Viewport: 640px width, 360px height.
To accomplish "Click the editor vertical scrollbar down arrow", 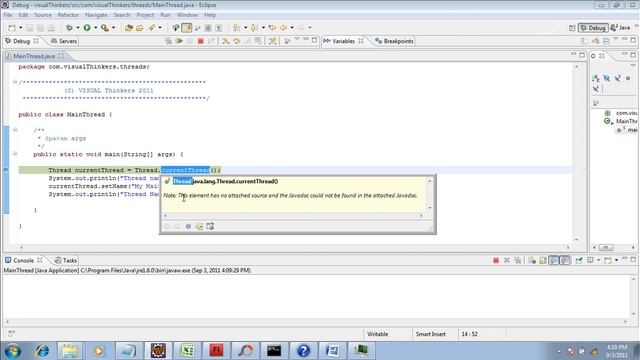I will (576, 240).
